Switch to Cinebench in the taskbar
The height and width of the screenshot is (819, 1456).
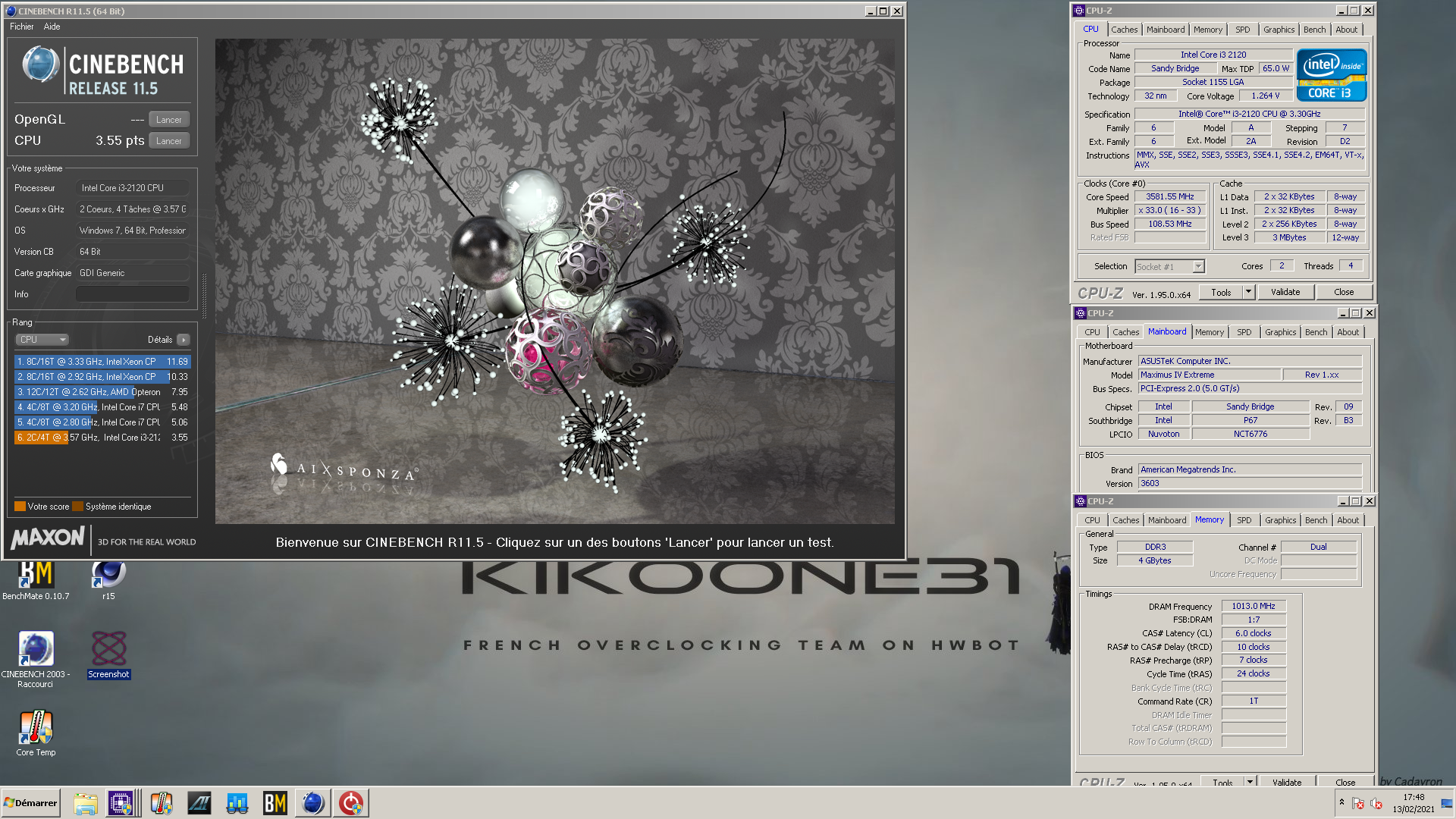(312, 803)
